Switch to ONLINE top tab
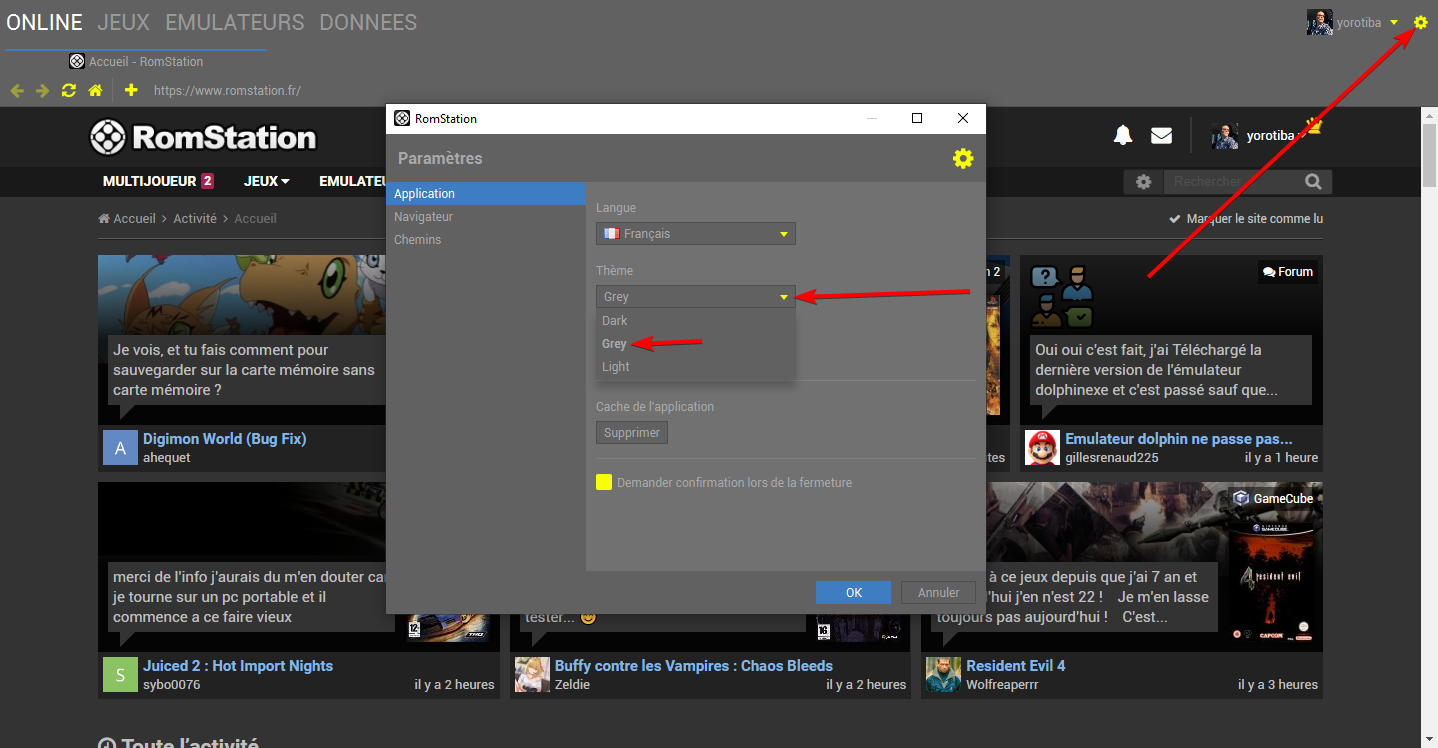The height and width of the screenshot is (748, 1438). pos(44,22)
